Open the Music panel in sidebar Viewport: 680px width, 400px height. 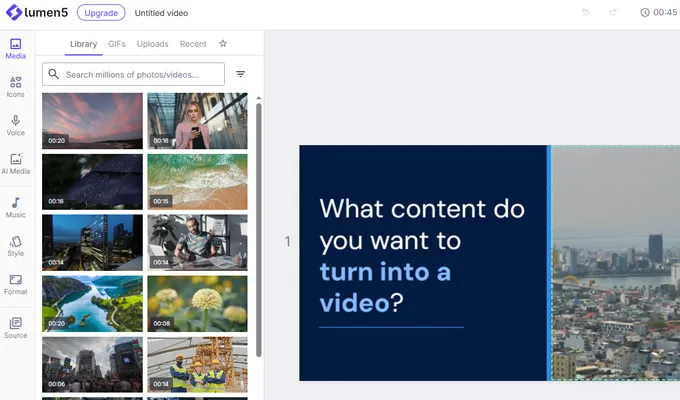coord(16,207)
